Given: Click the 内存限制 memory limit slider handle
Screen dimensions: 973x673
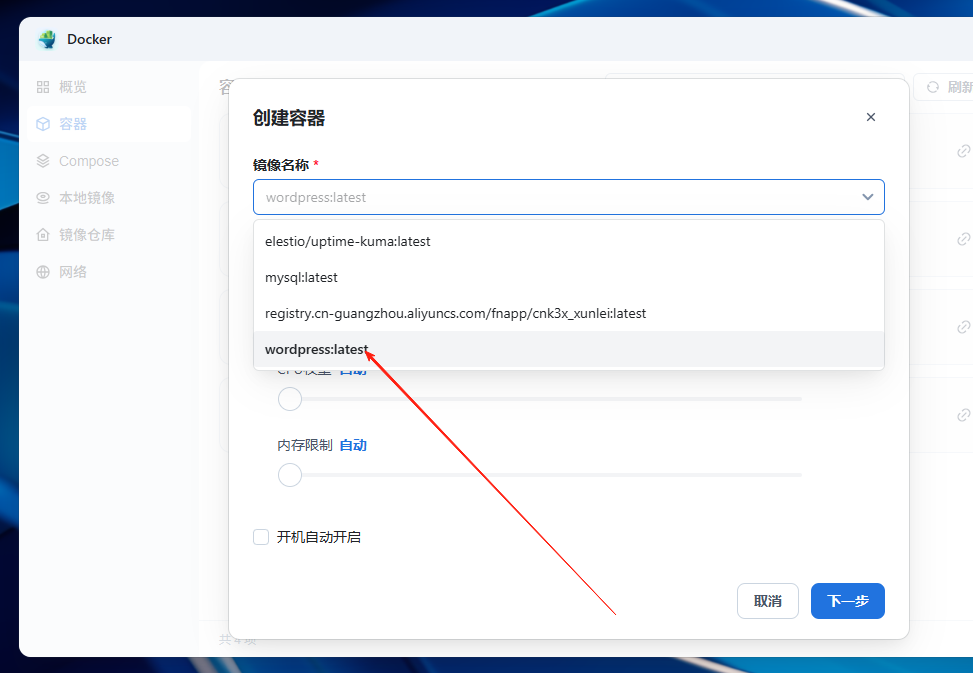Looking at the screenshot, I should [x=290, y=475].
